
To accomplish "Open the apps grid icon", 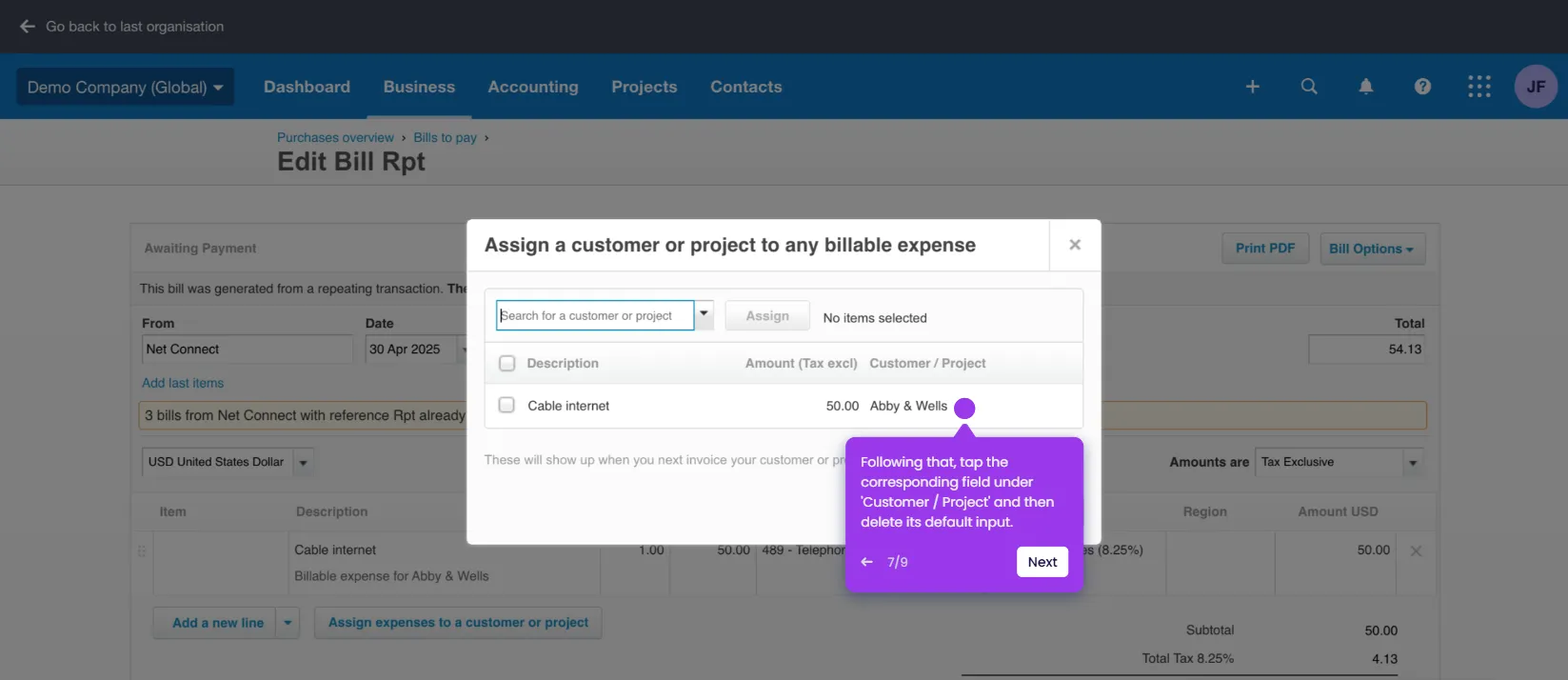I will 1479,87.
